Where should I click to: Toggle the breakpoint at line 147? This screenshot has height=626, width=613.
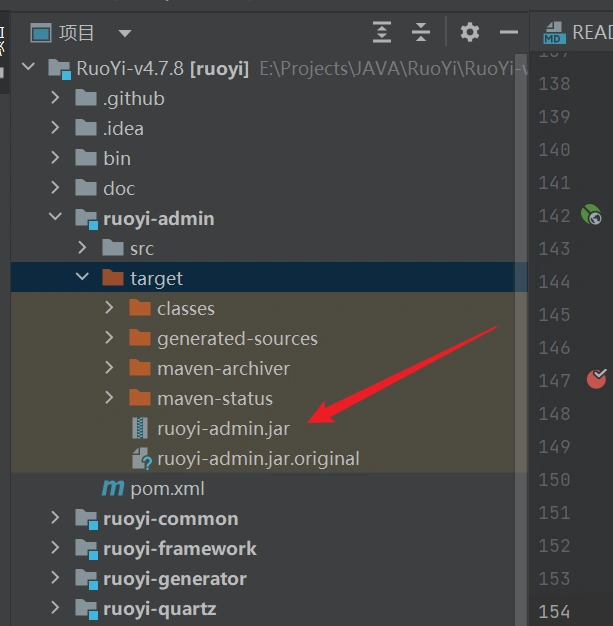pyautogui.click(x=596, y=379)
